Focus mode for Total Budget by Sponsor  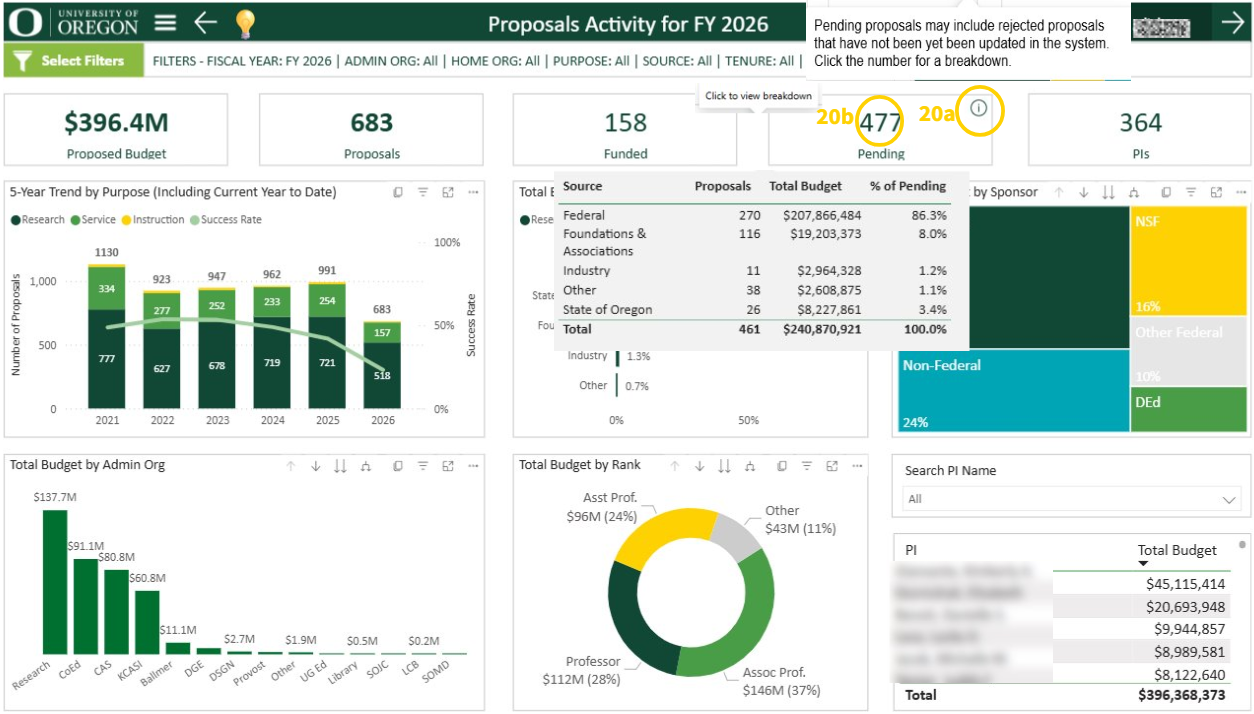(1216, 192)
